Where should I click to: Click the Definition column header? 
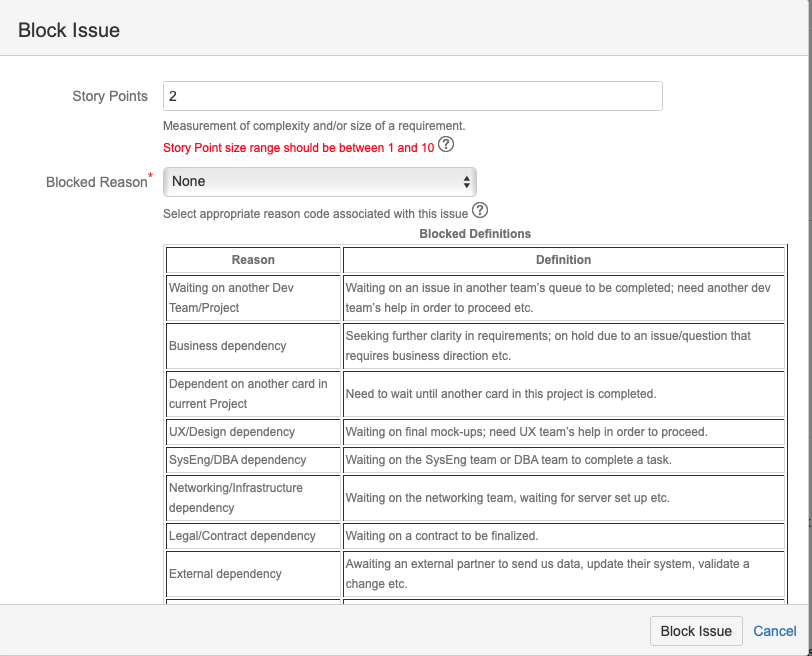[x=563, y=260]
